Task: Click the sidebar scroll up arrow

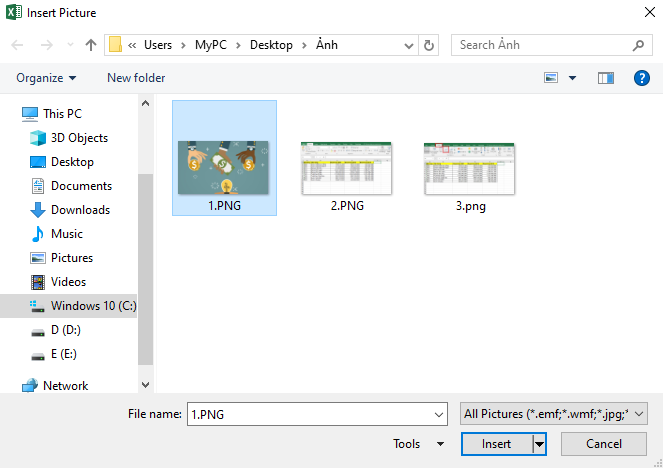Action: (x=145, y=103)
